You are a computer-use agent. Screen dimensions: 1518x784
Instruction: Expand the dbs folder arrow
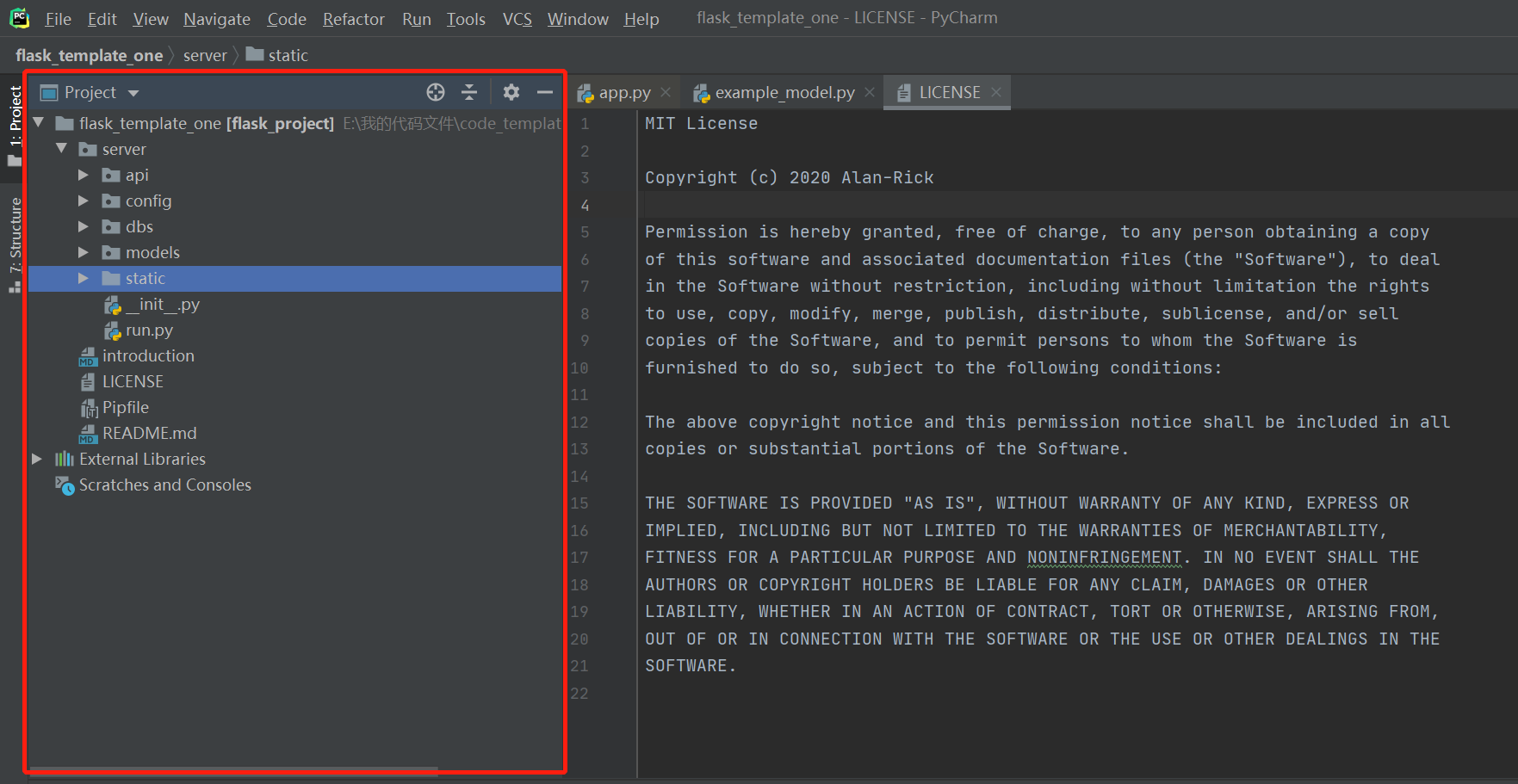click(84, 227)
